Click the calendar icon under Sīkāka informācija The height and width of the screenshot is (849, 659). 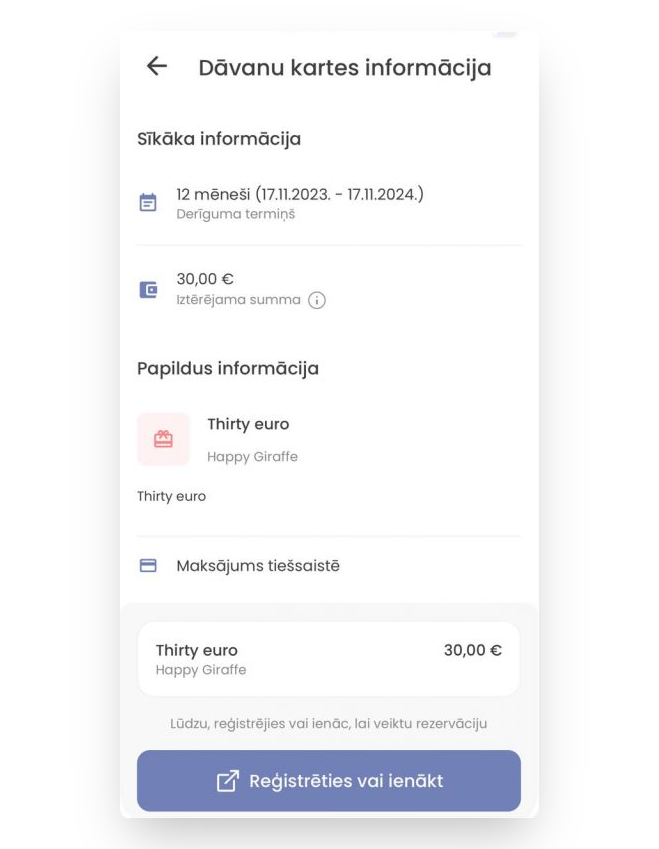coord(148,200)
